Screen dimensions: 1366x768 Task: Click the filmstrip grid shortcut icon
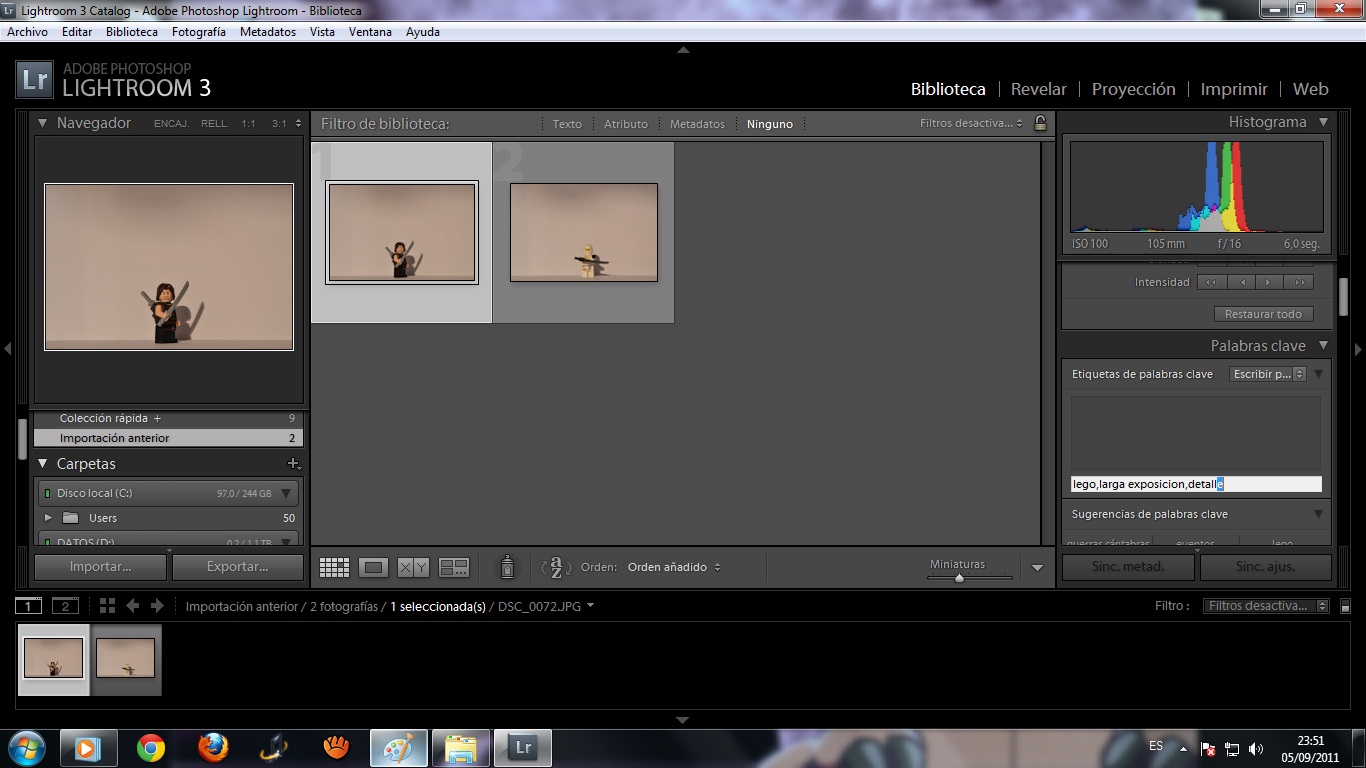click(x=107, y=606)
